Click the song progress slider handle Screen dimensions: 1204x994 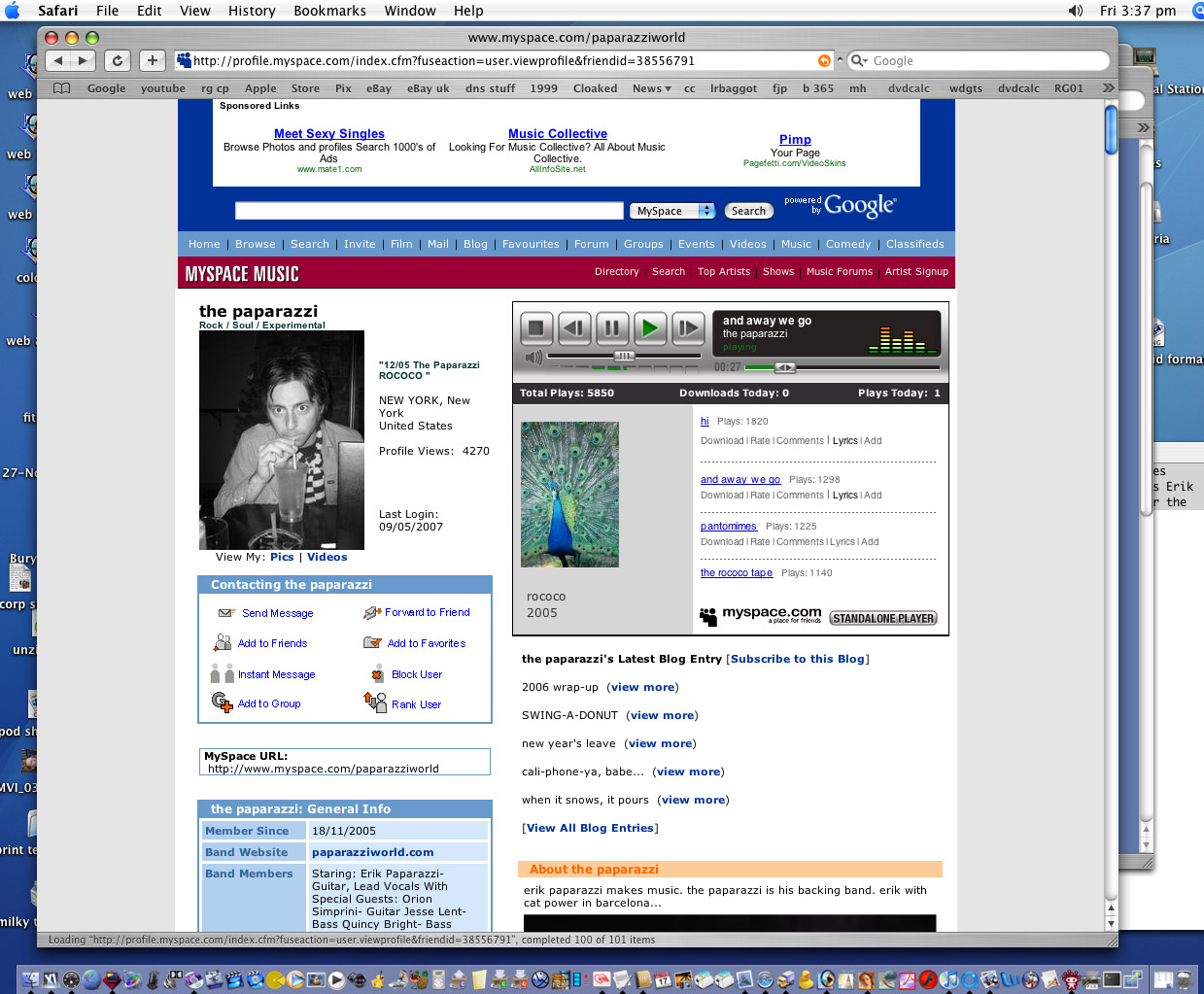(784, 367)
